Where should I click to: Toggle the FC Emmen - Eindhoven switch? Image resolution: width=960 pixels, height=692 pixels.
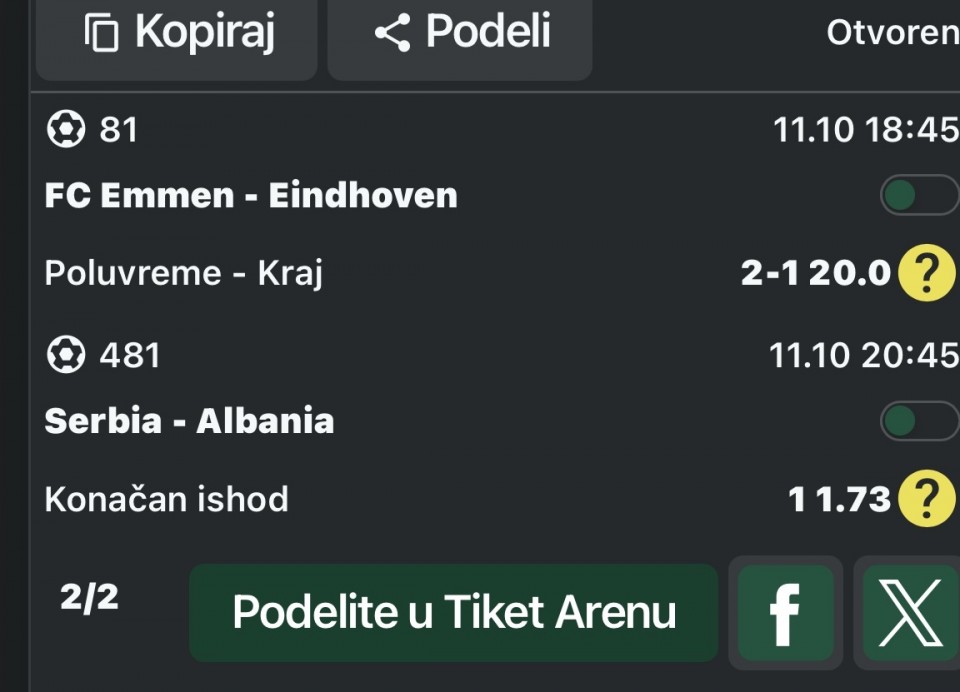[x=918, y=195]
